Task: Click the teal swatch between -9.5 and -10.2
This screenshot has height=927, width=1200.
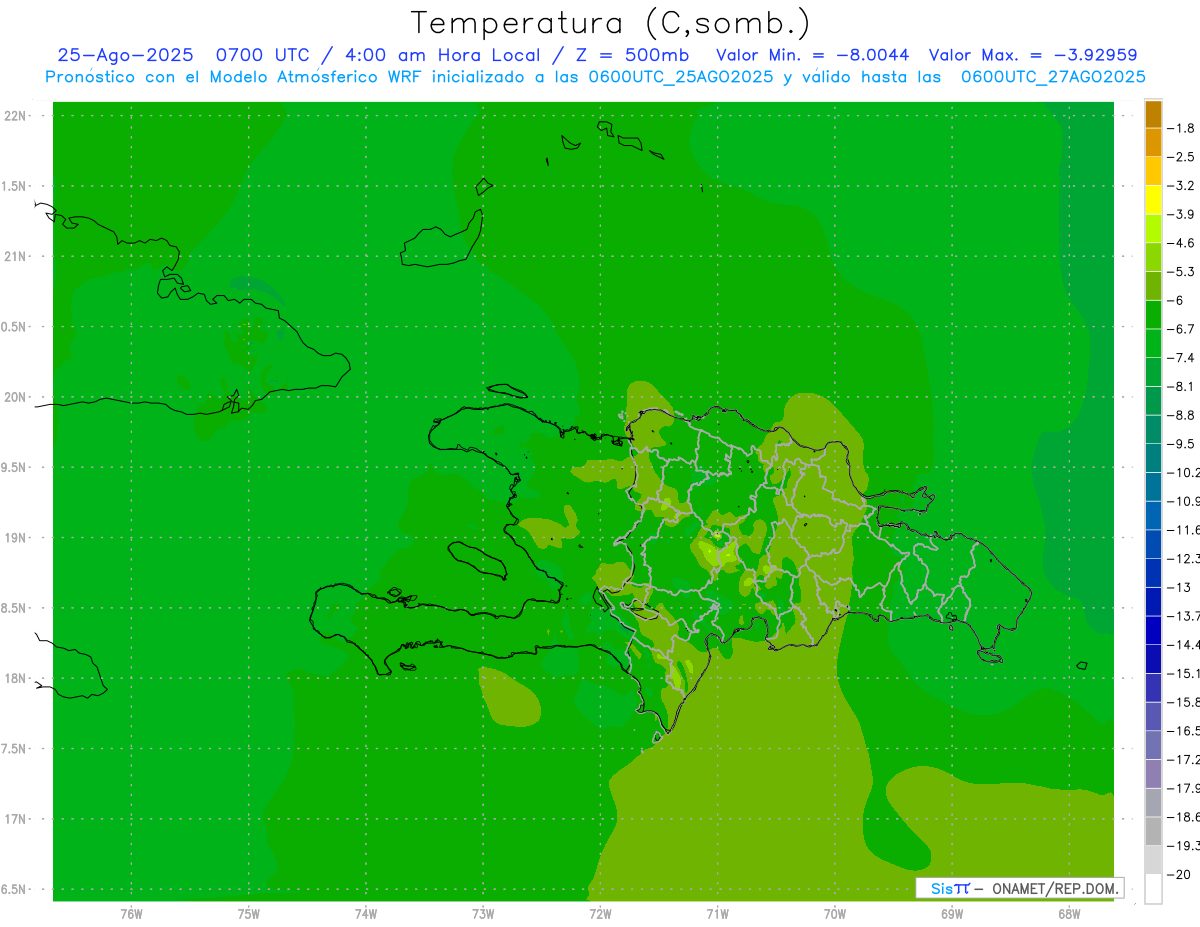Action: pos(1153,458)
